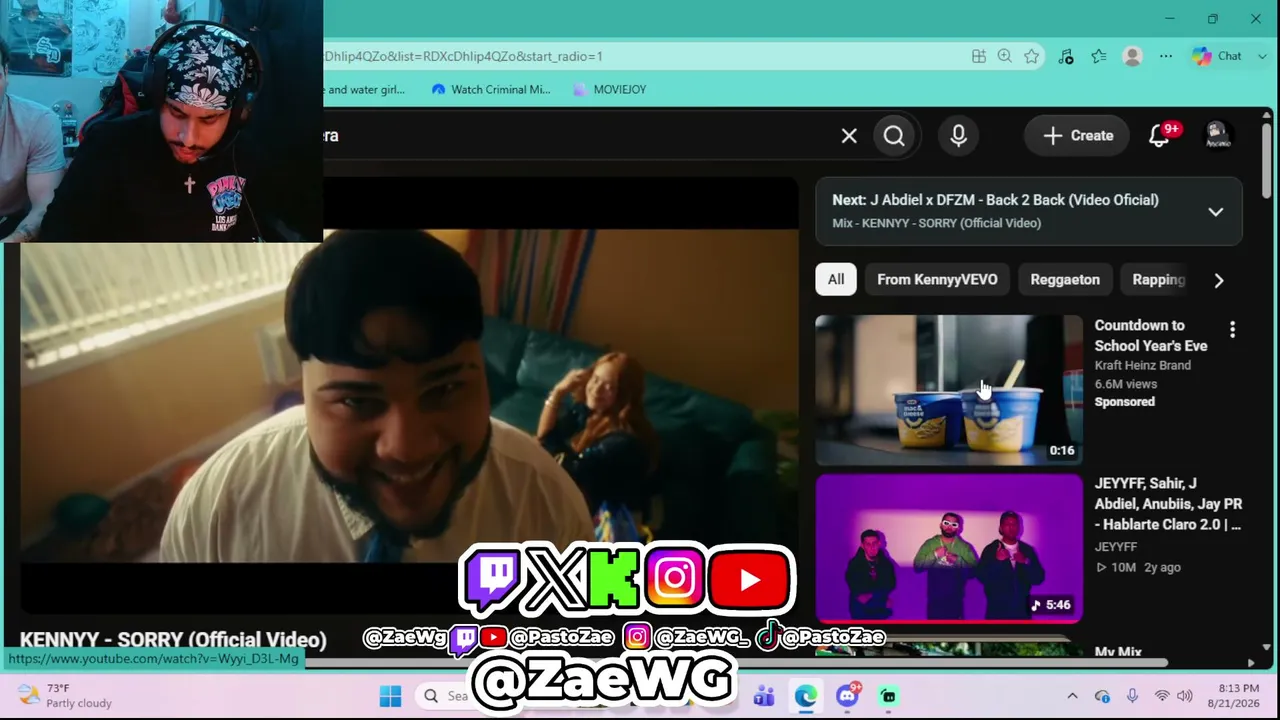
Task: Click the JEYYFF channel name
Action: click(x=1116, y=547)
